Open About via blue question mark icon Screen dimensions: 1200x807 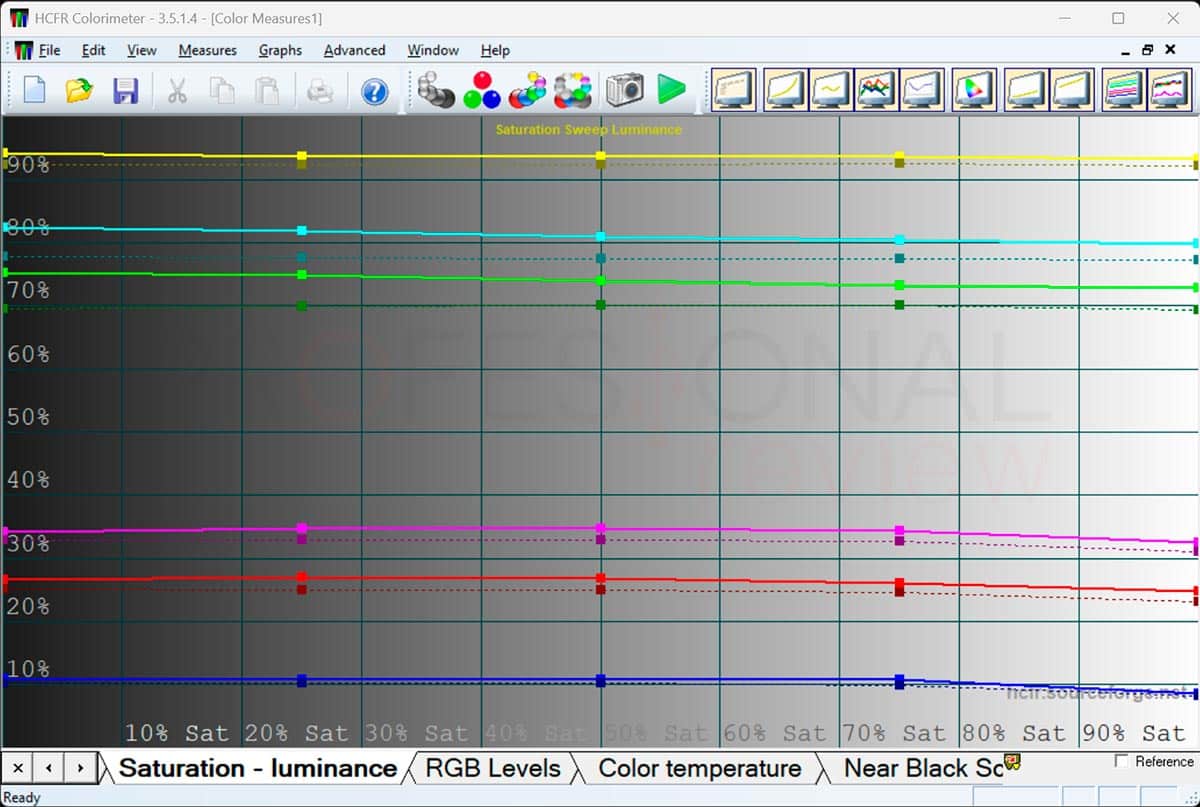coord(374,91)
